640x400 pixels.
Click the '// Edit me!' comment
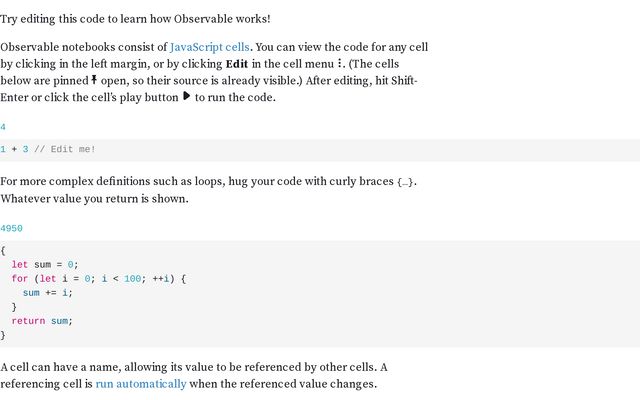click(x=64, y=149)
